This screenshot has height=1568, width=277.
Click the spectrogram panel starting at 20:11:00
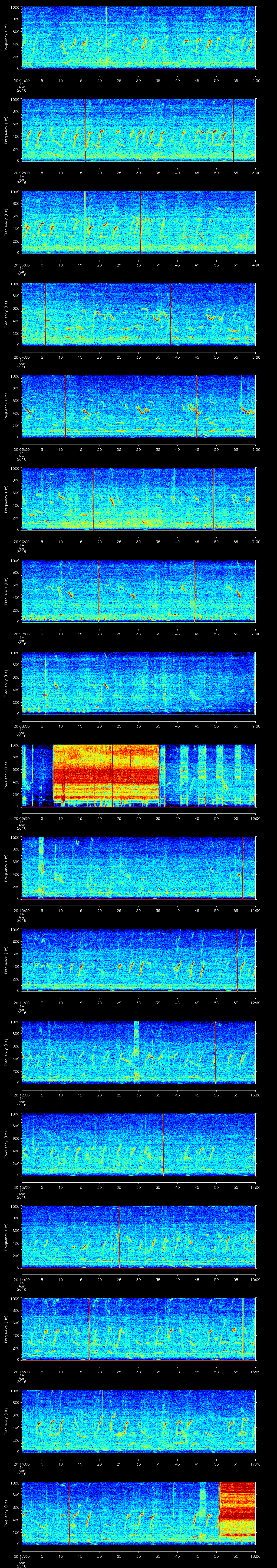click(139, 959)
